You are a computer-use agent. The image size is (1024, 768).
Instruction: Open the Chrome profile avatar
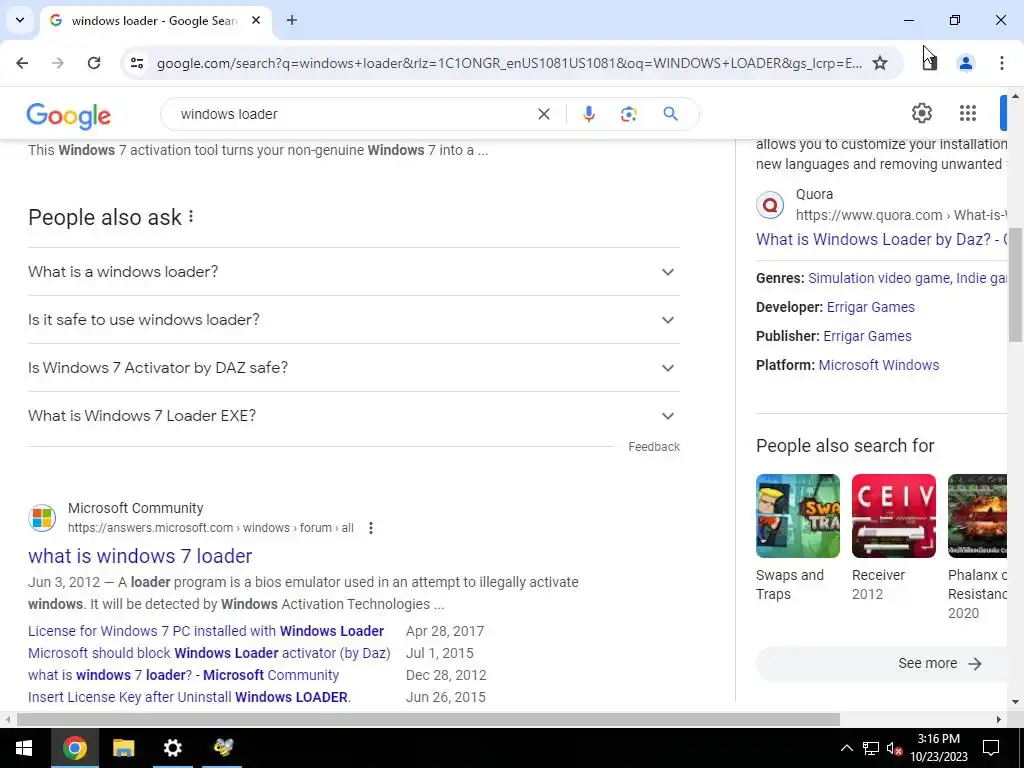pos(965,63)
